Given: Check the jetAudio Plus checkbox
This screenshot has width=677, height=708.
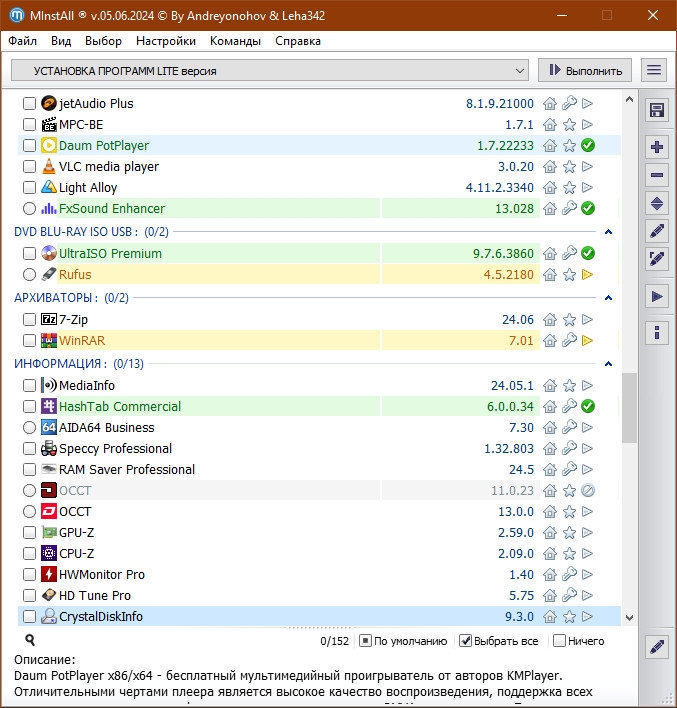Looking at the screenshot, I should pyautogui.click(x=29, y=103).
